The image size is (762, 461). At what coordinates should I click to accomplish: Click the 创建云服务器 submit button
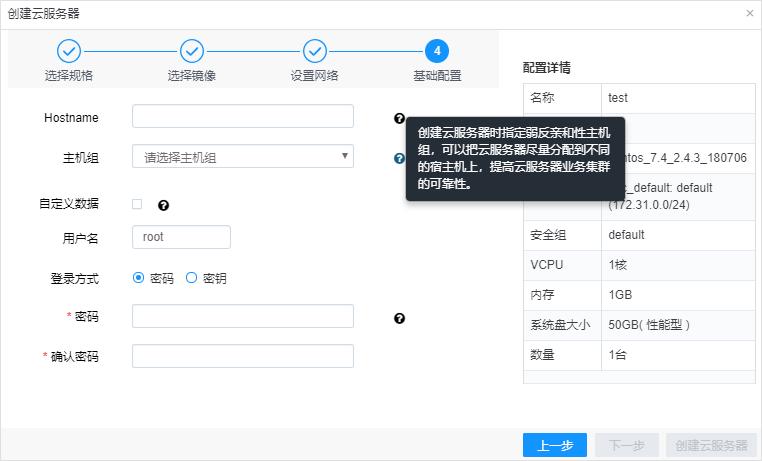pyautogui.click(x=711, y=445)
